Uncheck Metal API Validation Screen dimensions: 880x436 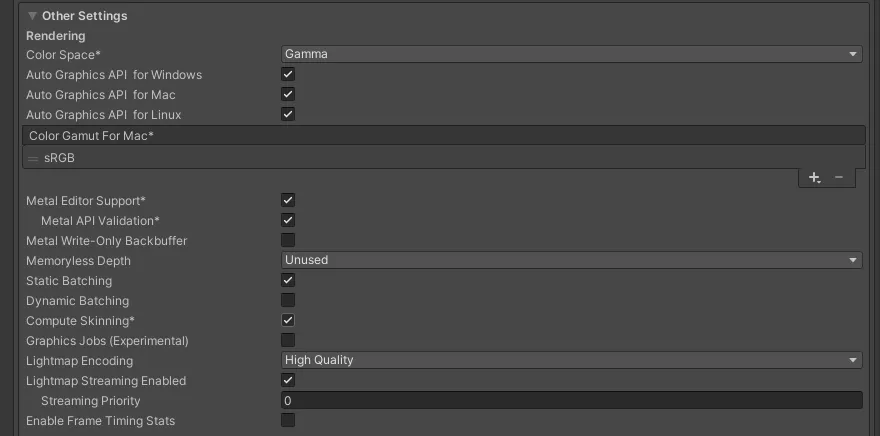click(288, 221)
